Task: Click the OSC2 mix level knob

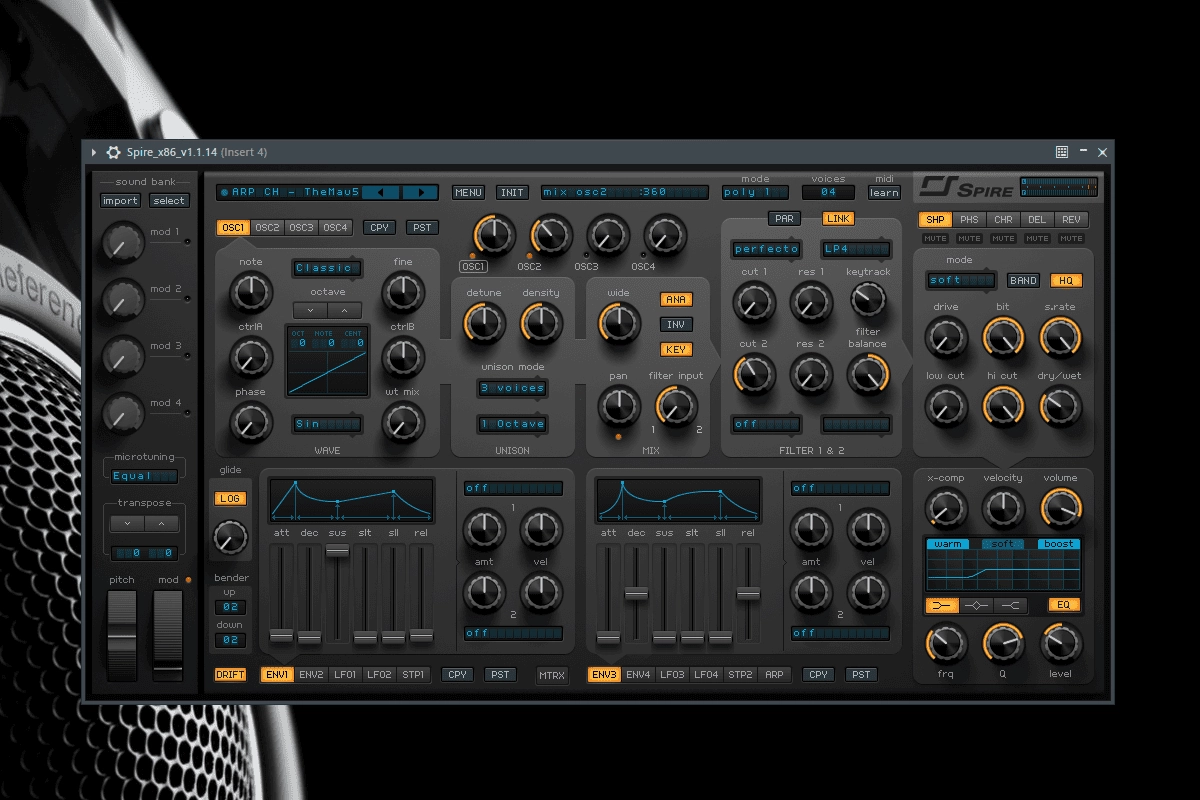Action: [550, 236]
